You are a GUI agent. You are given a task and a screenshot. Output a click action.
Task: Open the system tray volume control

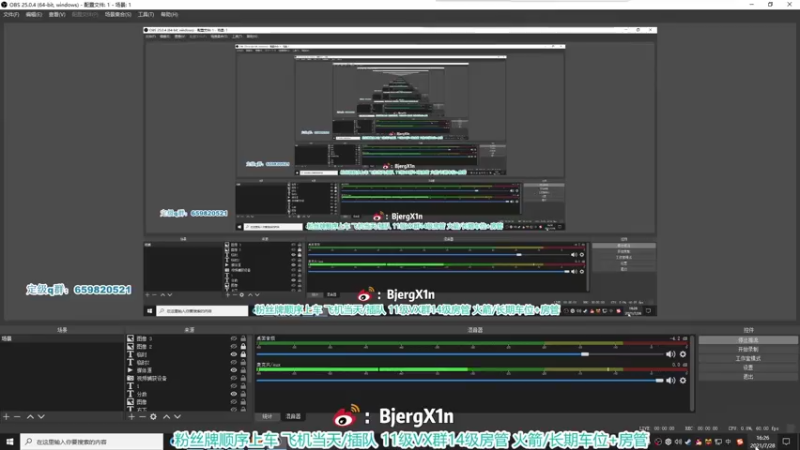[678, 442]
